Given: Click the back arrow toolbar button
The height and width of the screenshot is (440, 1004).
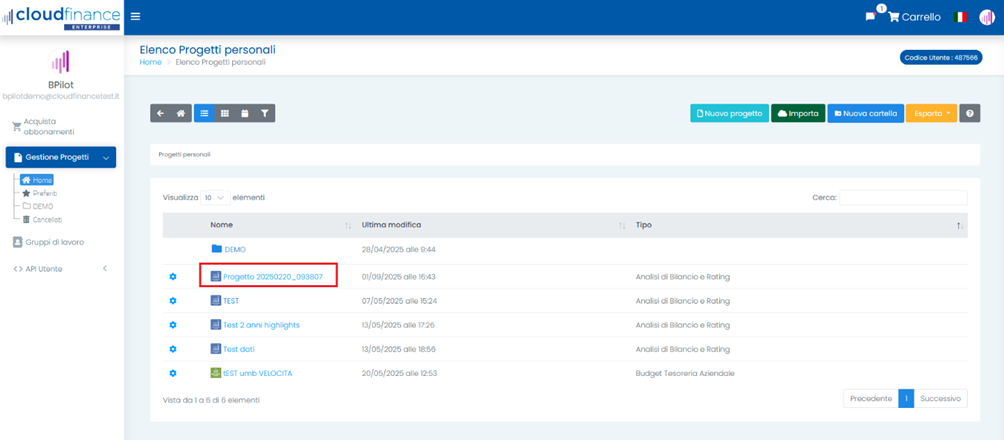Looking at the screenshot, I should 160,114.
